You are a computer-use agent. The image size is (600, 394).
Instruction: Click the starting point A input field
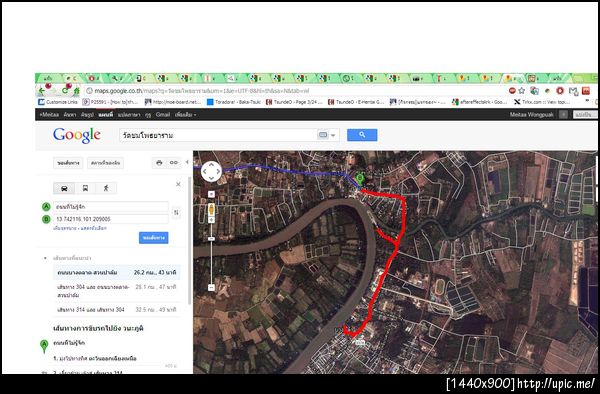pos(111,207)
